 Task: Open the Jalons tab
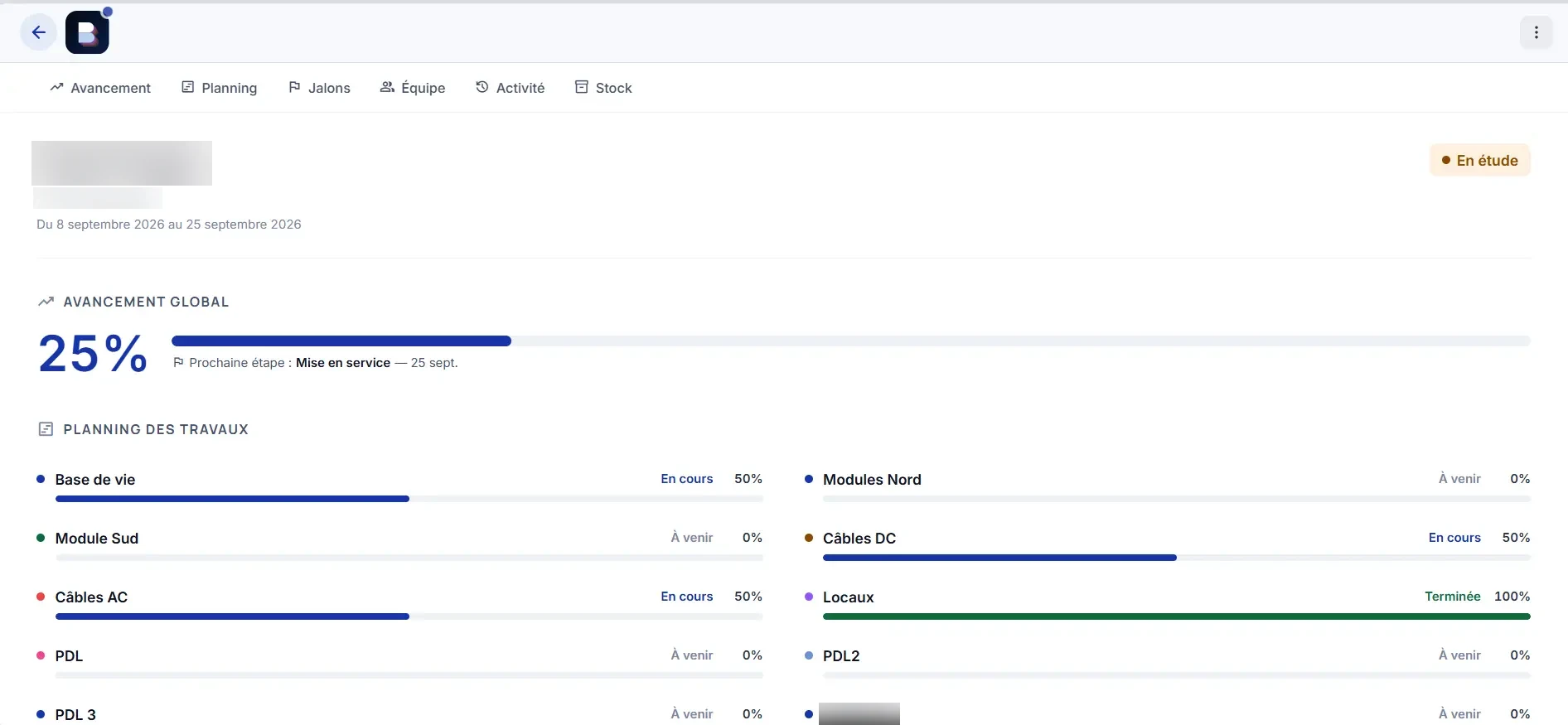[319, 88]
